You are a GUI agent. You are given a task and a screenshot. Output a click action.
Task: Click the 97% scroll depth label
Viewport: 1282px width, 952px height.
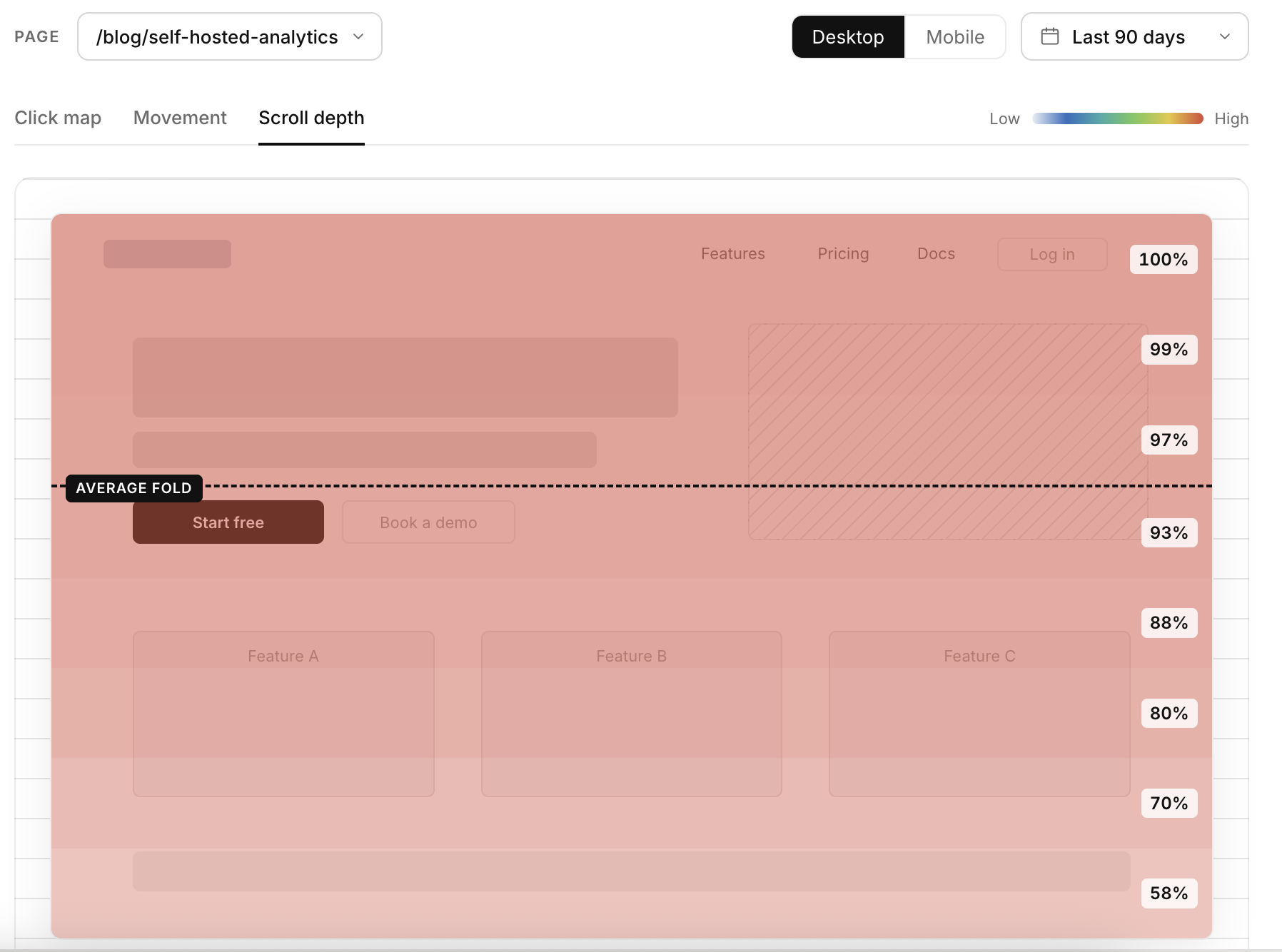point(1169,440)
